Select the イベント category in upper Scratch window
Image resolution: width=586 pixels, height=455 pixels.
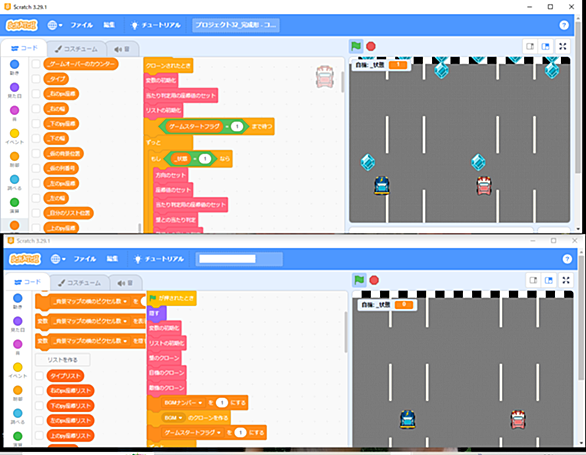(x=15, y=136)
